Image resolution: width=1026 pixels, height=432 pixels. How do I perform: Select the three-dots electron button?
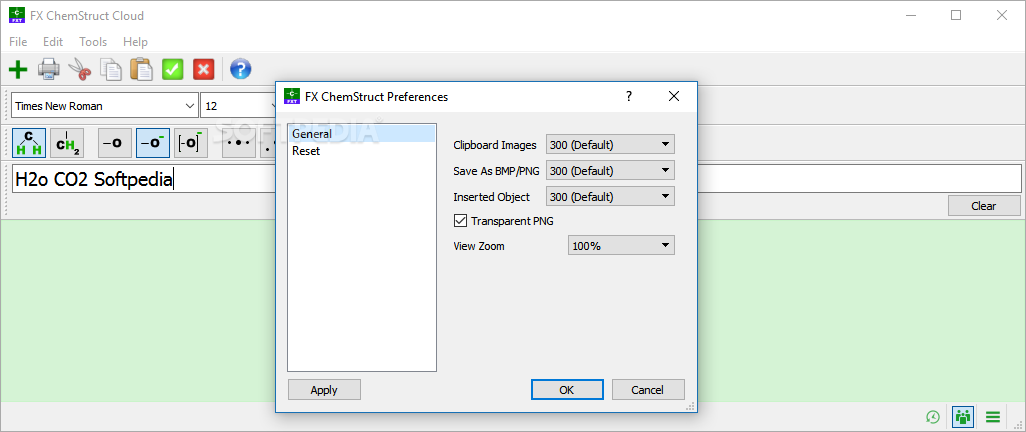[x=239, y=143]
